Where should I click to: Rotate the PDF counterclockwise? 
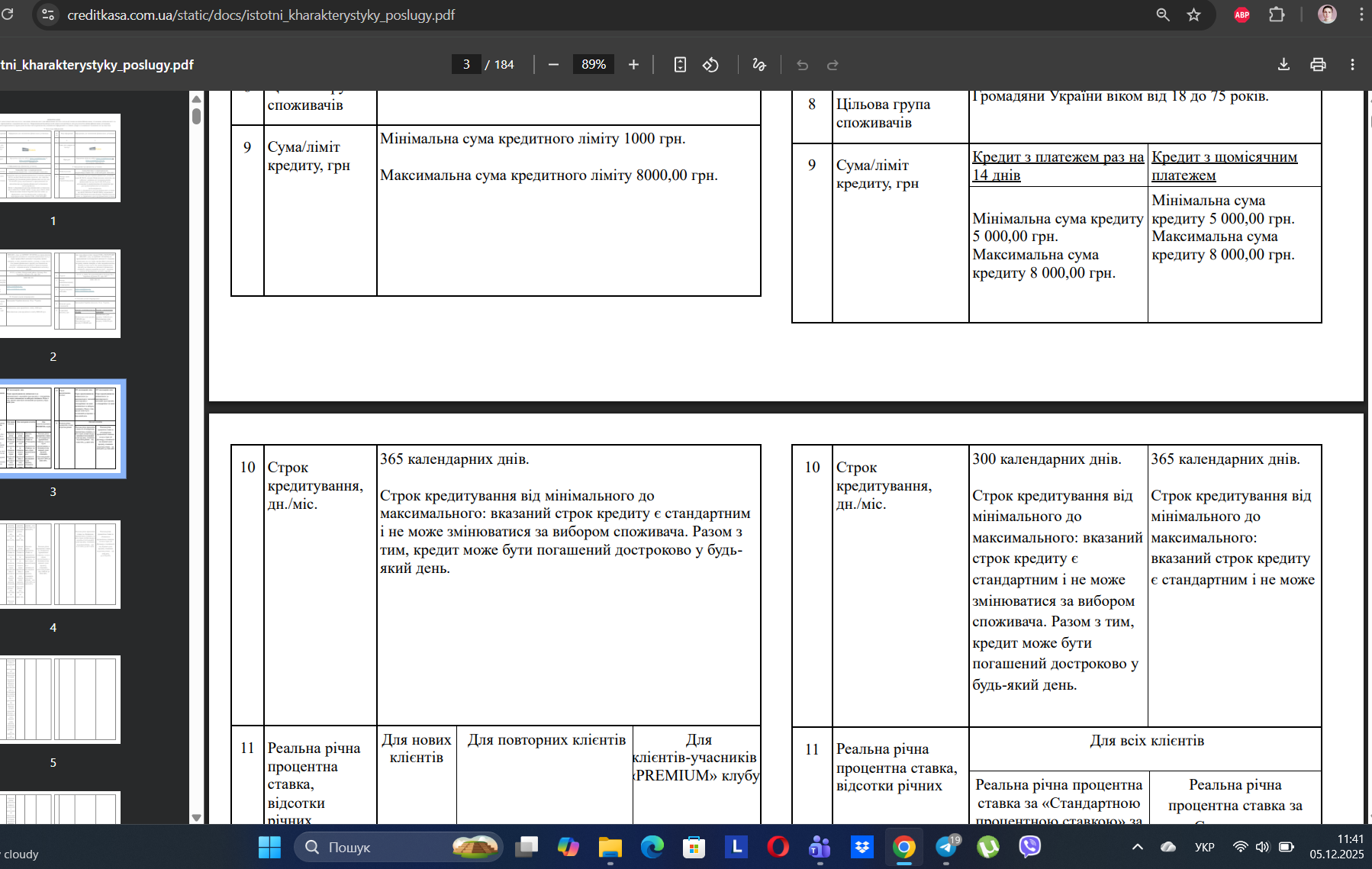(710, 65)
